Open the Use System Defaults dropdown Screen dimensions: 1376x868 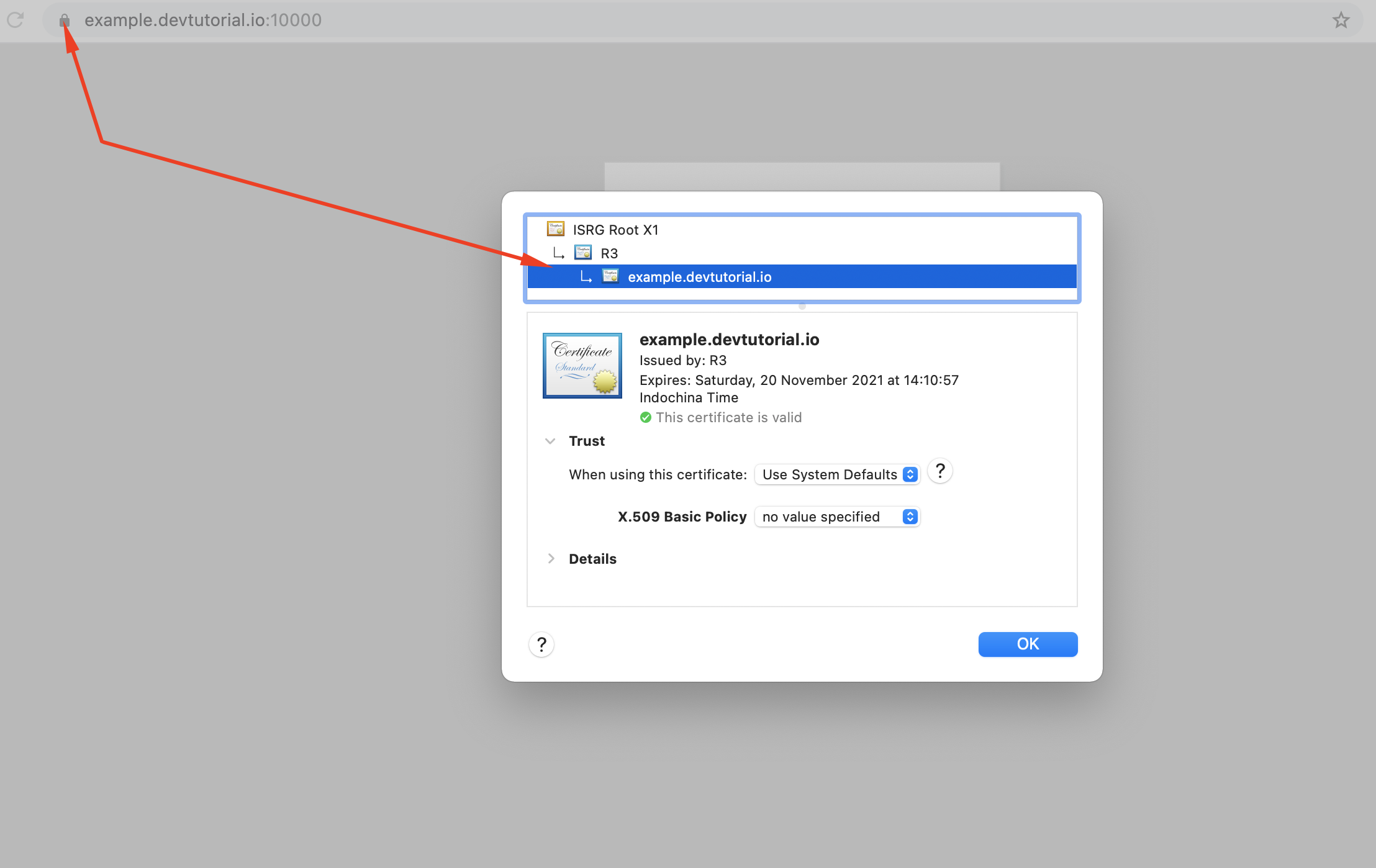836,474
